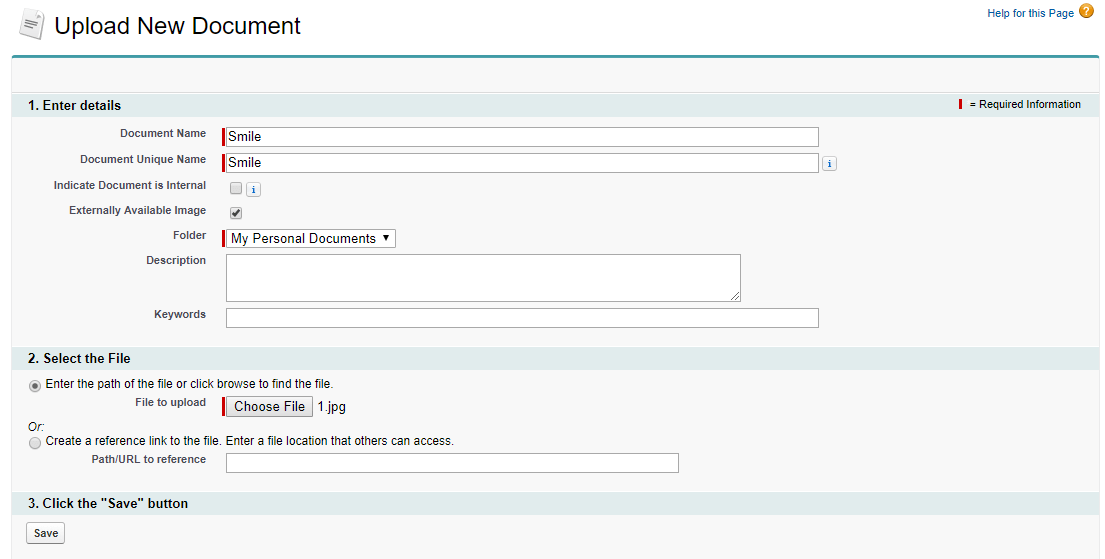Click into the Document Name field

522,137
